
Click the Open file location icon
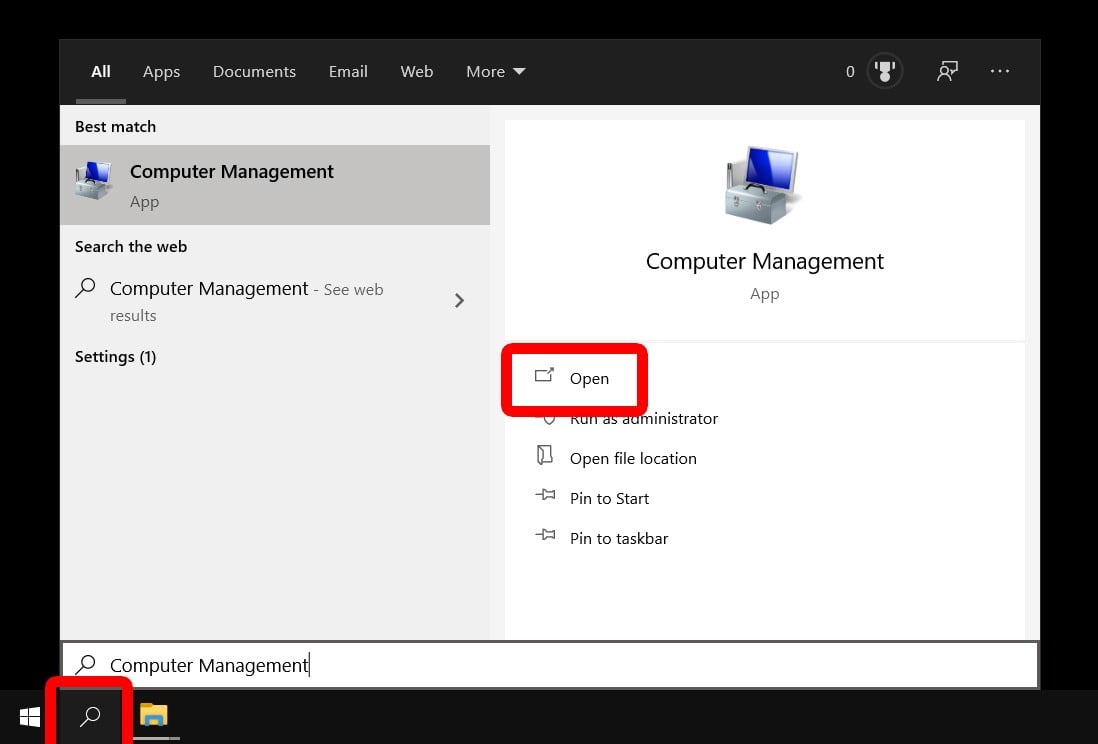tap(544, 455)
